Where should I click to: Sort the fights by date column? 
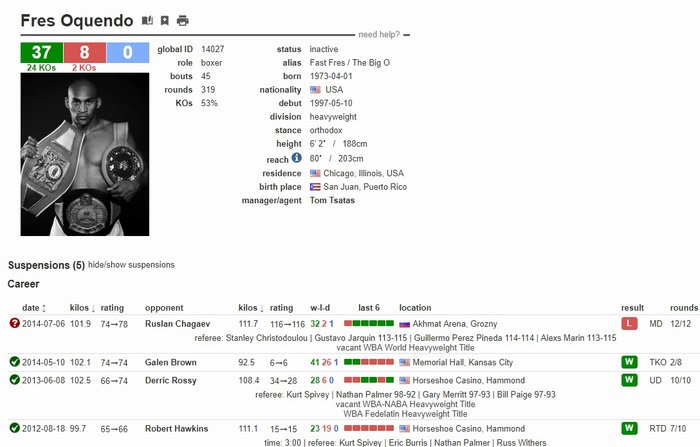31,308
